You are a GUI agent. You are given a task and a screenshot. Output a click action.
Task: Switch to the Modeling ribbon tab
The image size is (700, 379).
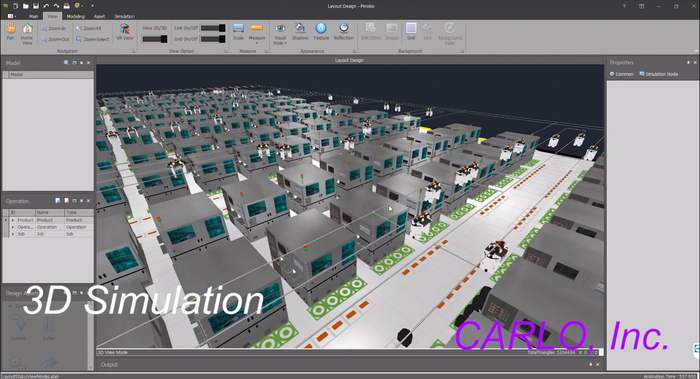click(75, 16)
